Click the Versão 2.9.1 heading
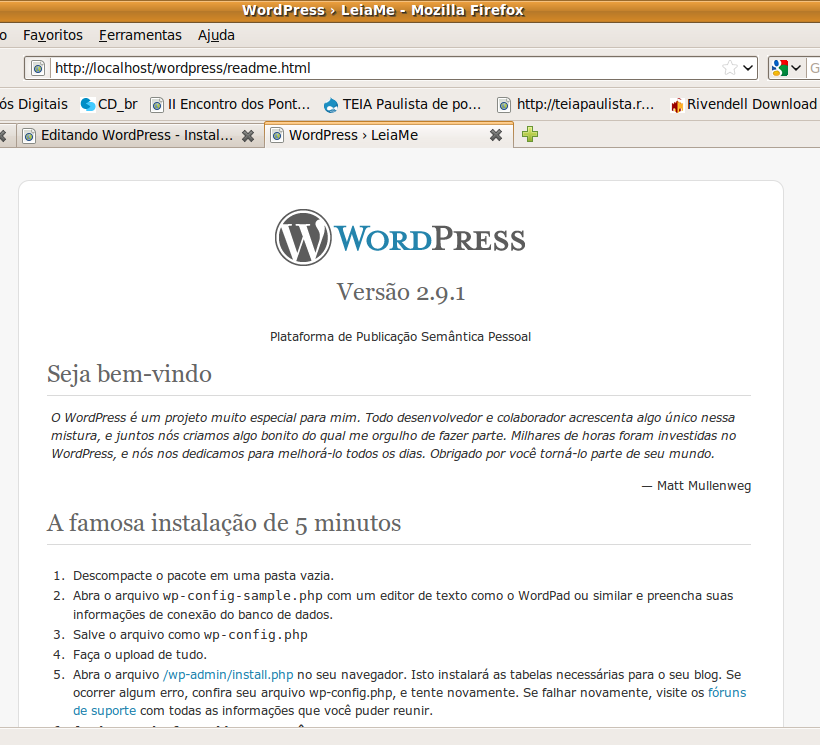This screenshot has width=820, height=745. [401, 292]
